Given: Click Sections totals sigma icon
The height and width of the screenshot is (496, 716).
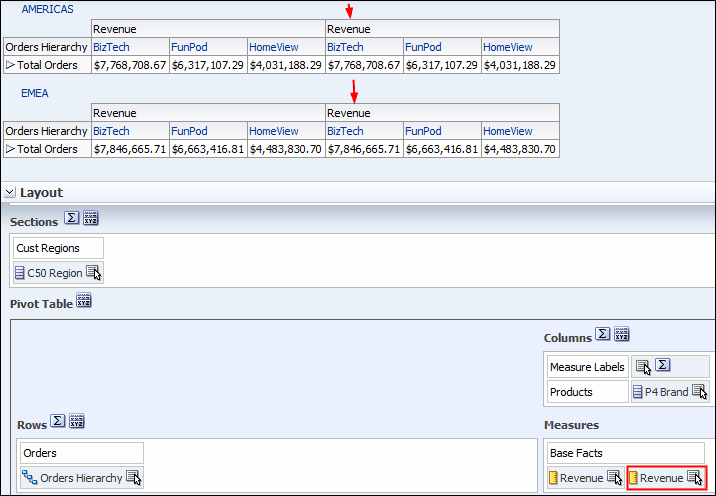Looking at the screenshot, I should tap(72, 218).
